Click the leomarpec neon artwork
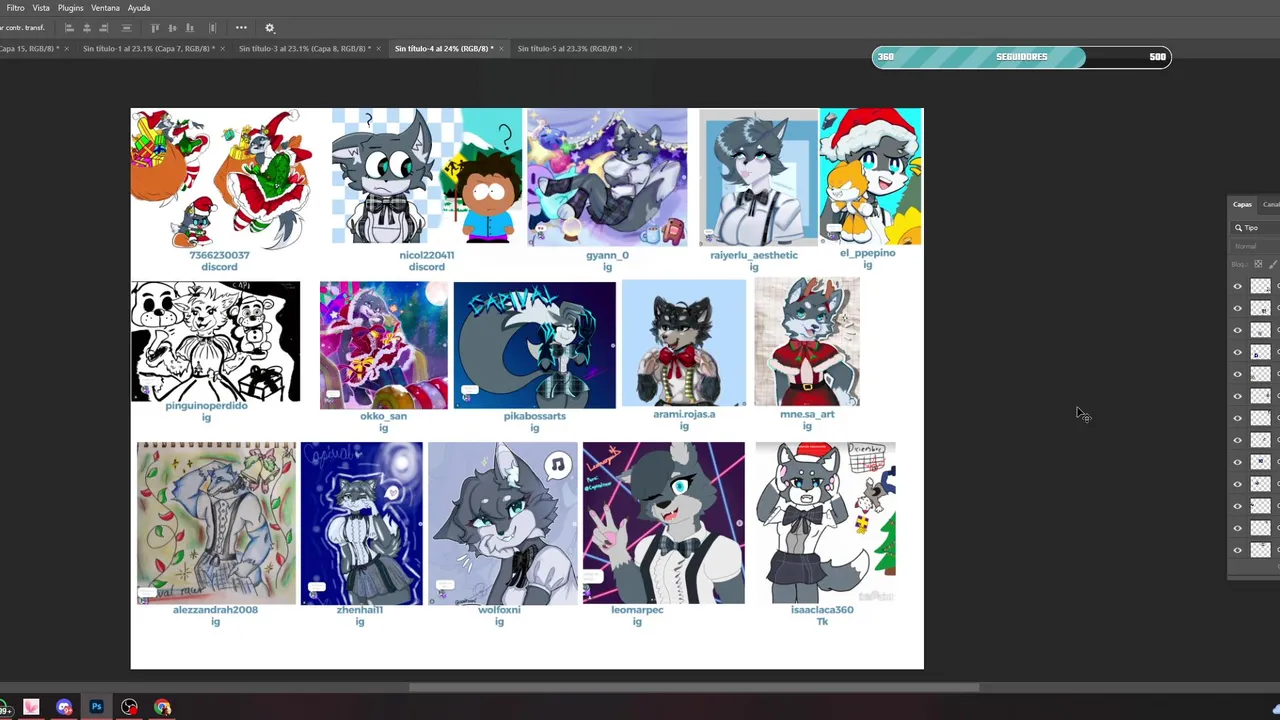The height and width of the screenshot is (720, 1280). click(x=664, y=523)
